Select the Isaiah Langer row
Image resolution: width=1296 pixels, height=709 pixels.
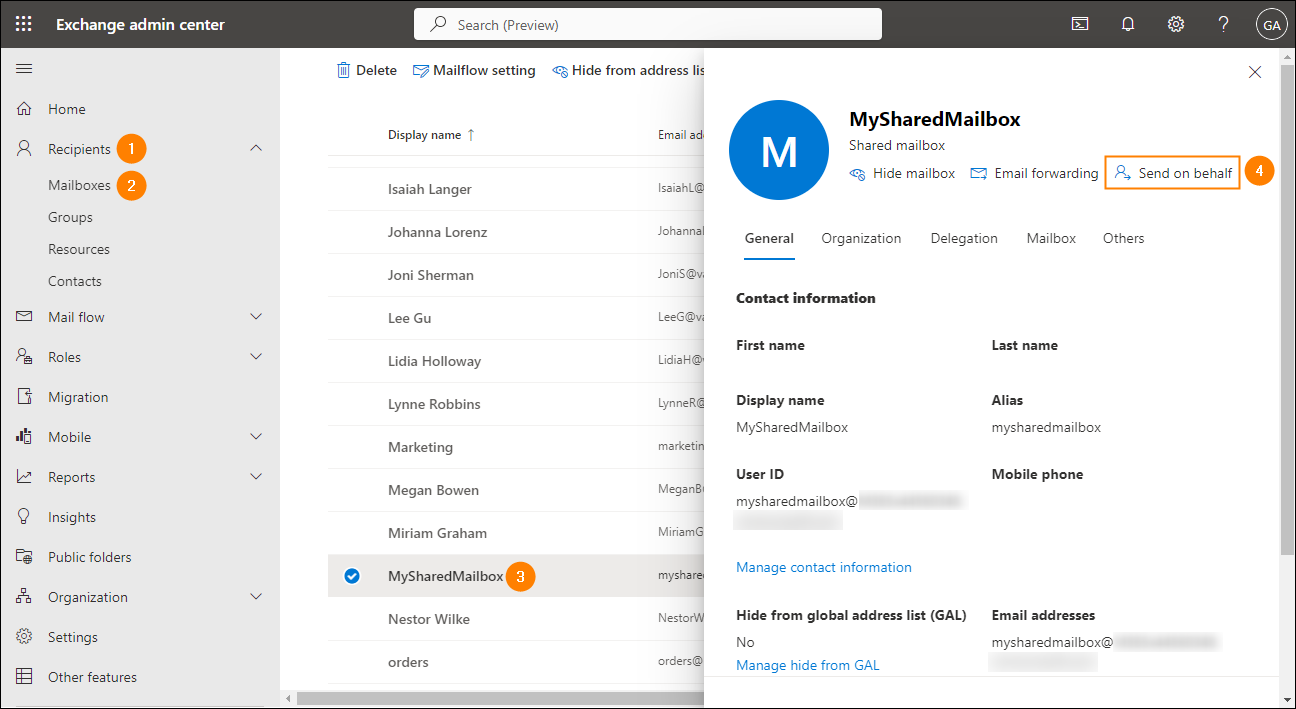(516, 189)
